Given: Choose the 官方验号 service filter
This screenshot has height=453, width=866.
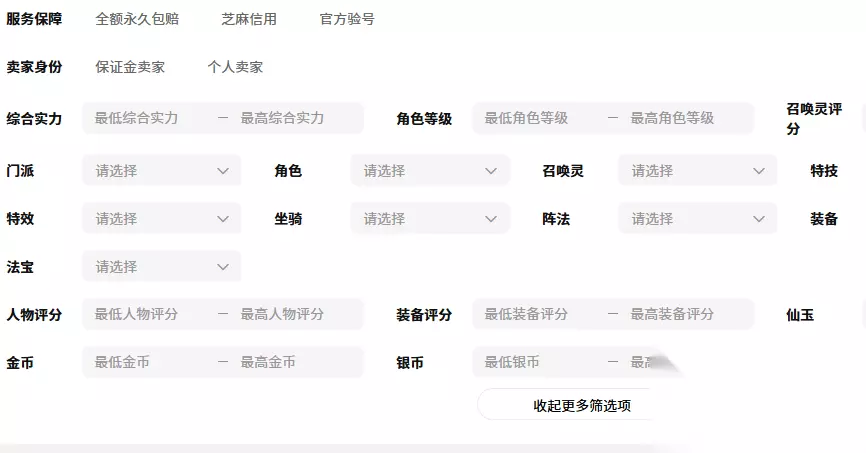Looking at the screenshot, I should (347, 19).
